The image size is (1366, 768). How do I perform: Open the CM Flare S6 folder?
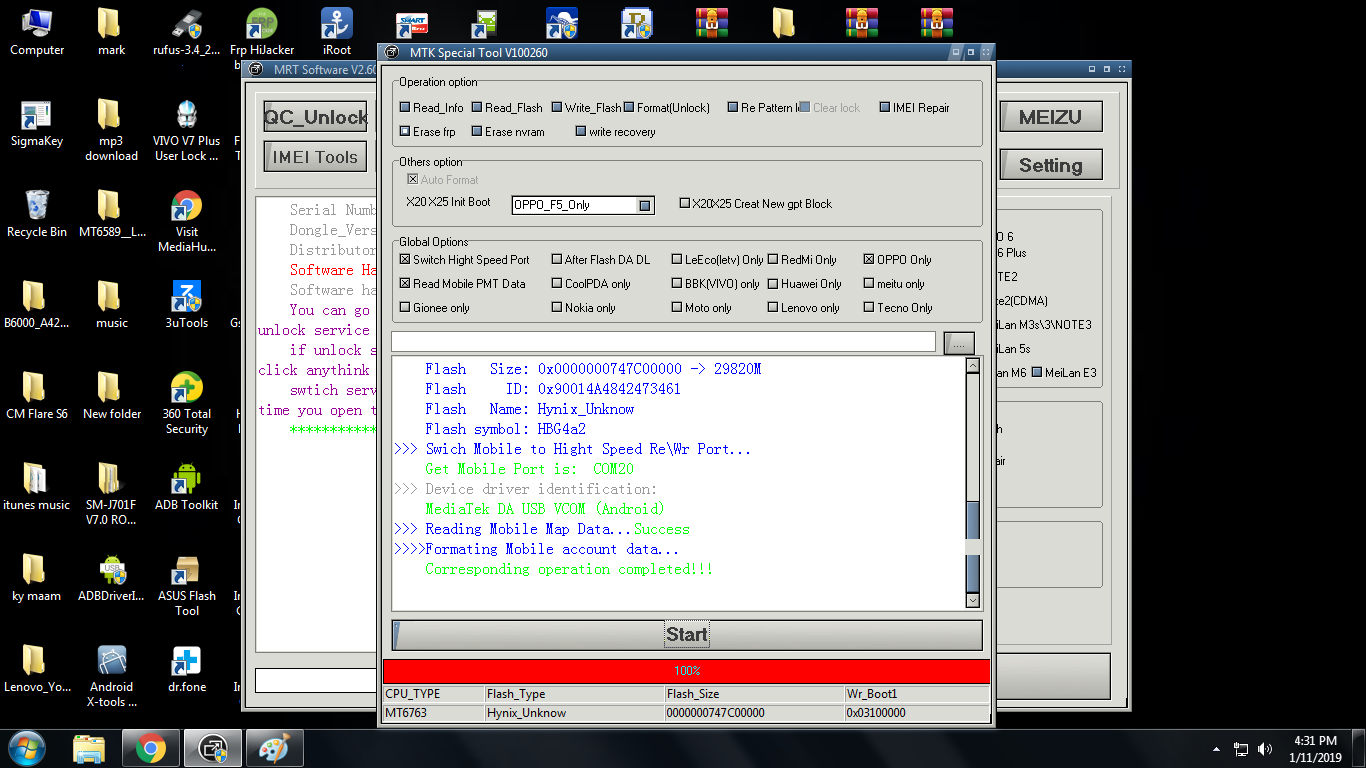coord(37,396)
